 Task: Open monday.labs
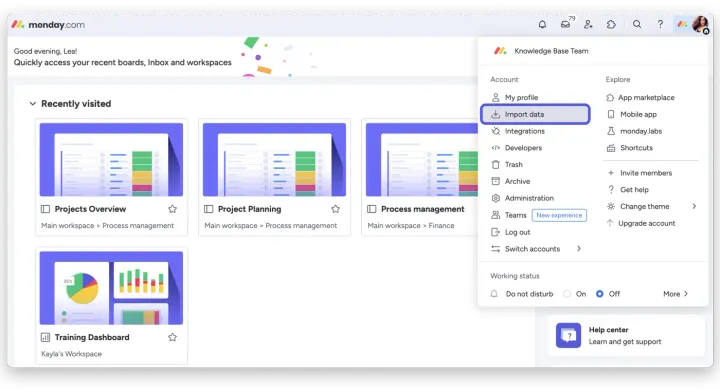pyautogui.click(x=634, y=131)
